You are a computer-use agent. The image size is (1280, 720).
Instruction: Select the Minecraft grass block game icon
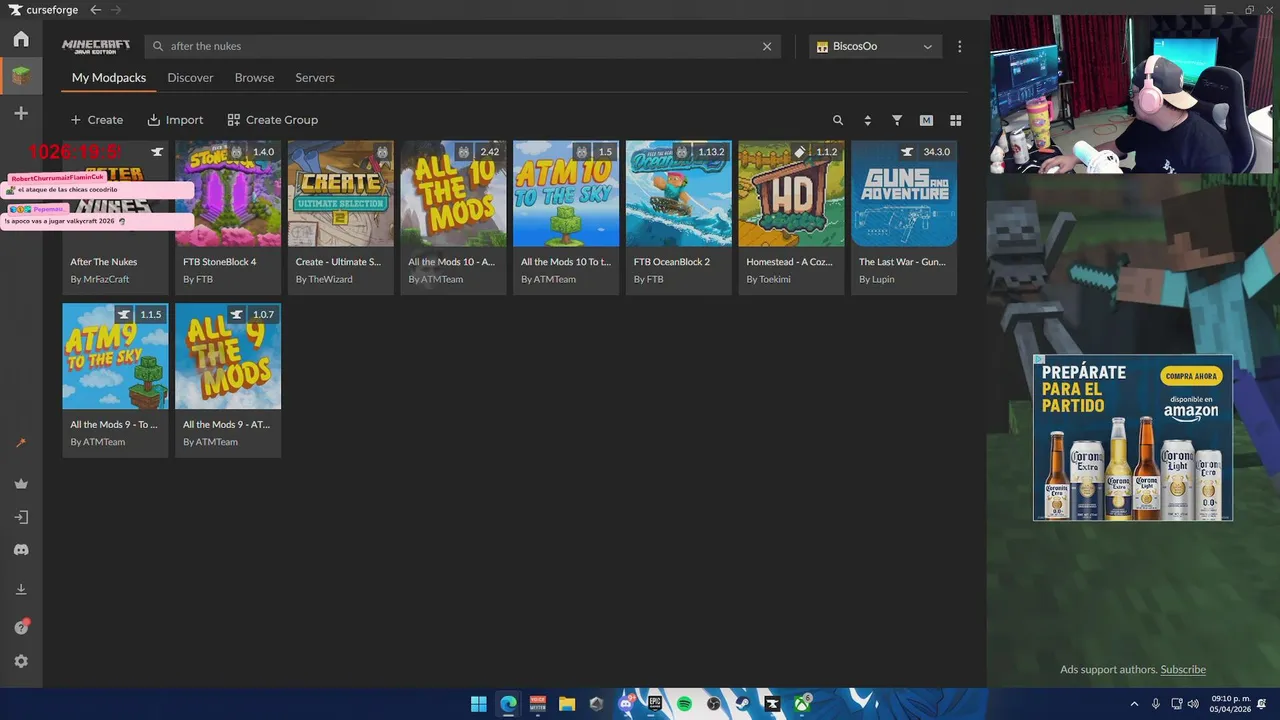21,75
